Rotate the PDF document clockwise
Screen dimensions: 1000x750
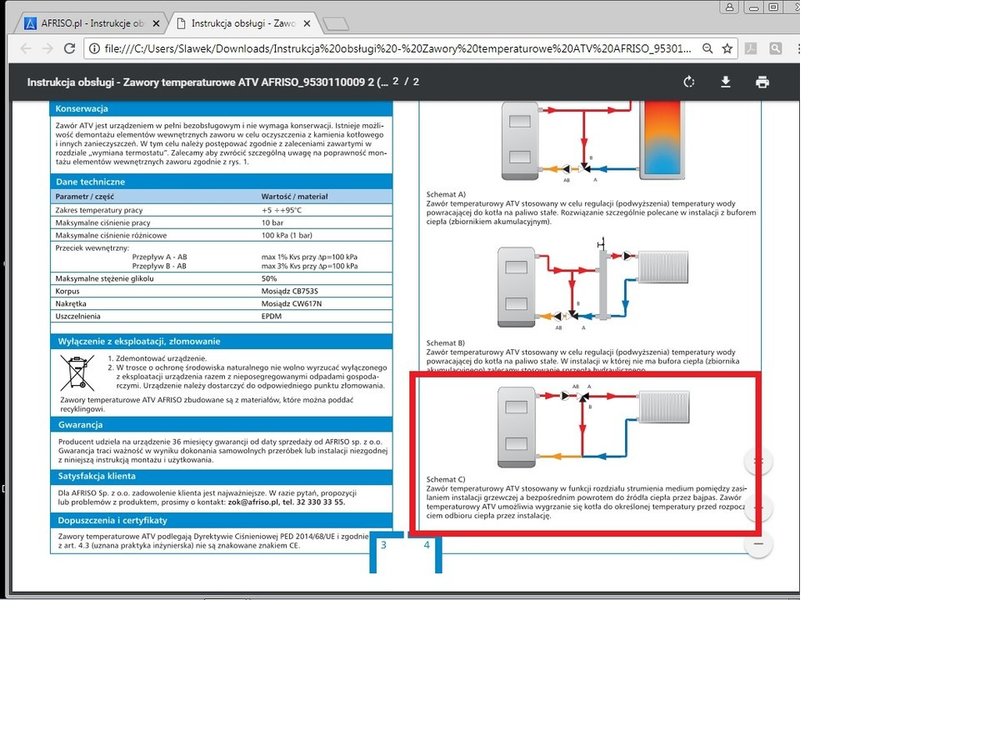pos(688,82)
